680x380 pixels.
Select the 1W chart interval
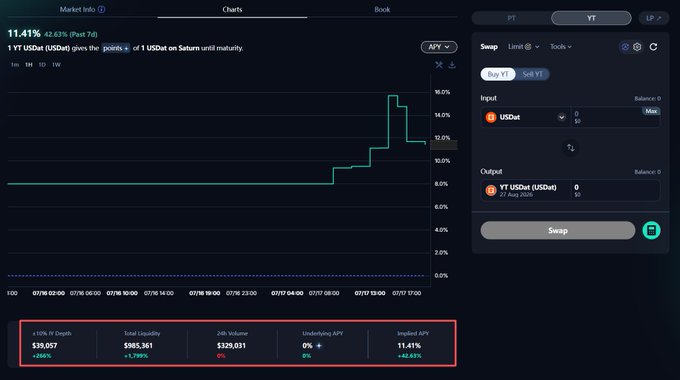pyautogui.click(x=56, y=65)
